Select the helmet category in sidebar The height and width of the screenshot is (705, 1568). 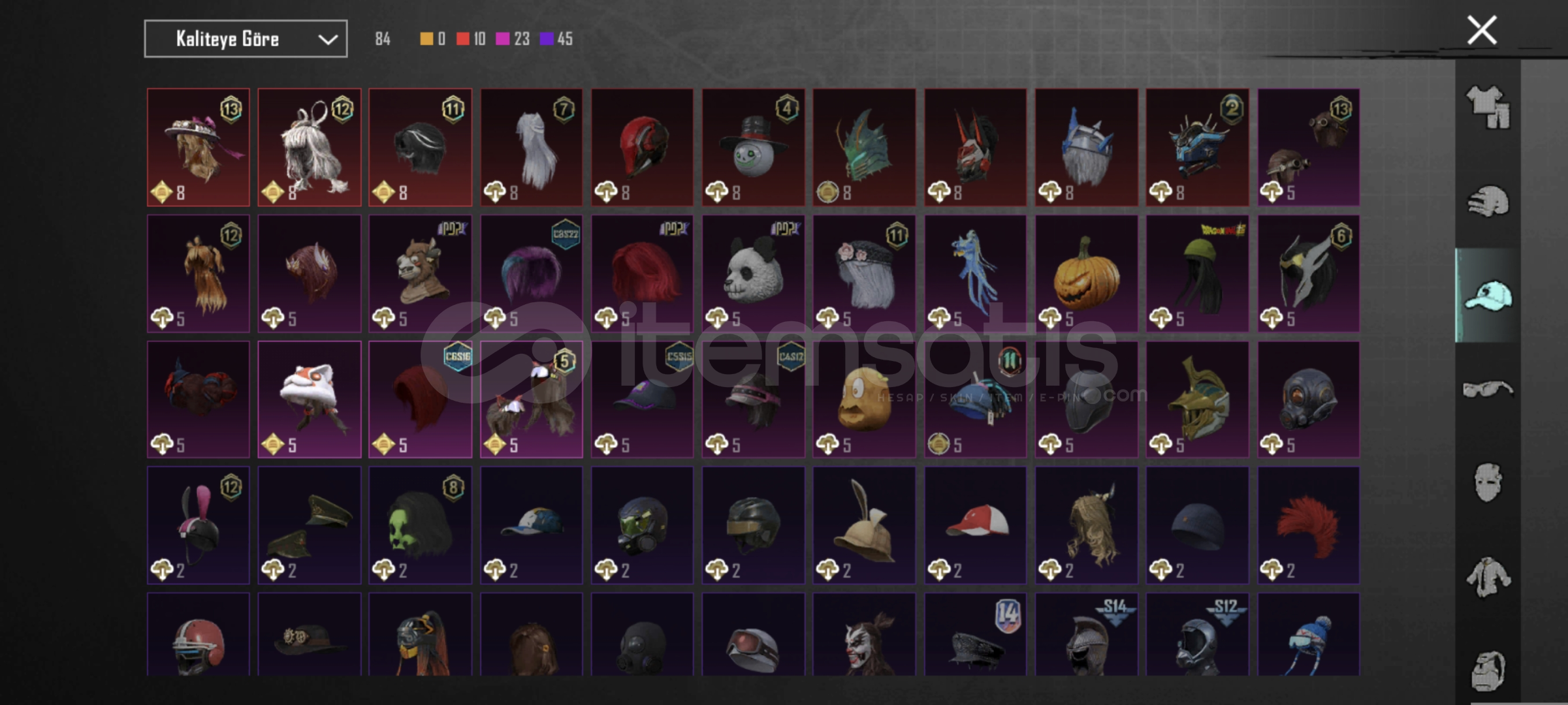click(1488, 201)
